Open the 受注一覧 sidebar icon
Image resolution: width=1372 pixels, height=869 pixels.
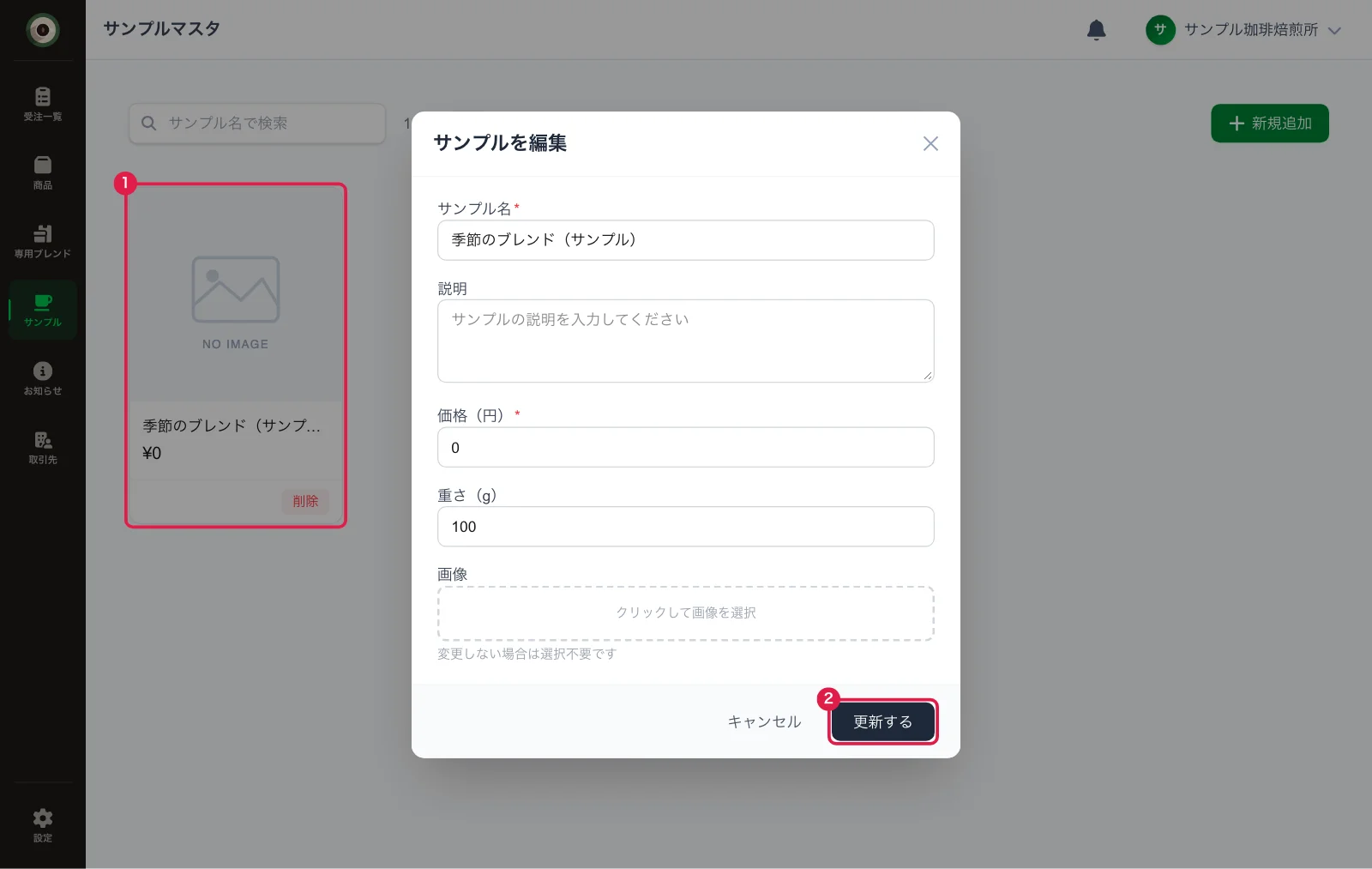43,104
